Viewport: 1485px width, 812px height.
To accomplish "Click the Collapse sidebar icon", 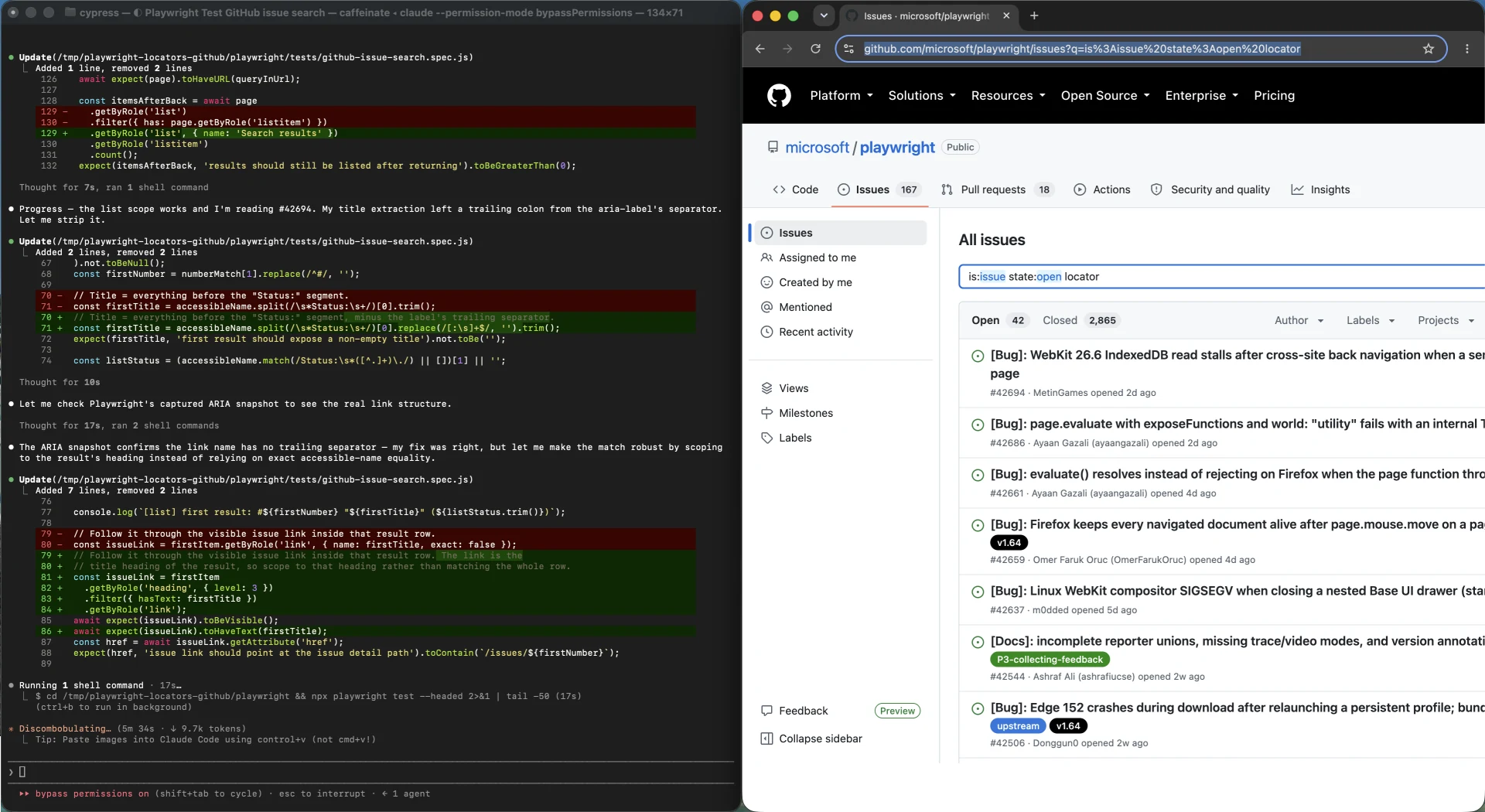I will point(766,739).
